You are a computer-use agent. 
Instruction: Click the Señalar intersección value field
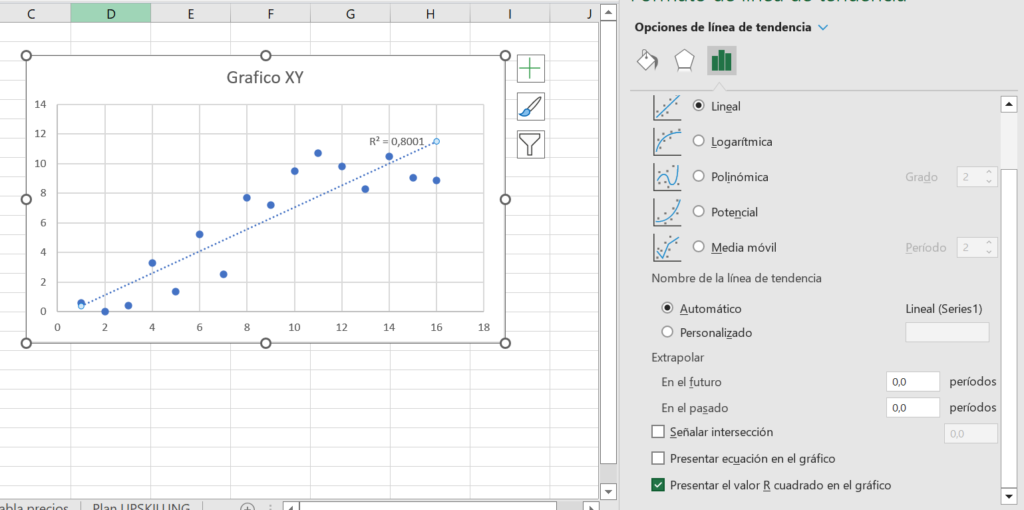[970, 433]
